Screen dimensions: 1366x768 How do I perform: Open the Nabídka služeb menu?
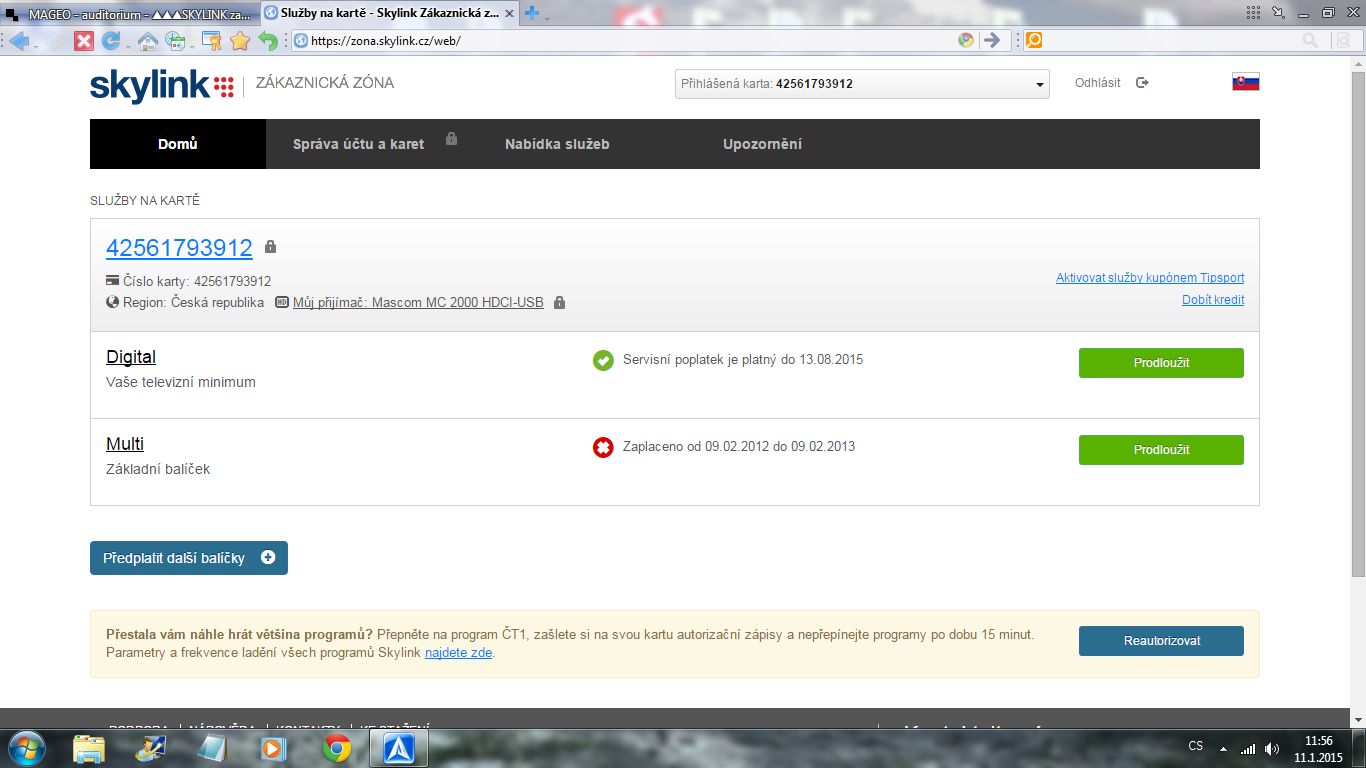pyautogui.click(x=557, y=144)
